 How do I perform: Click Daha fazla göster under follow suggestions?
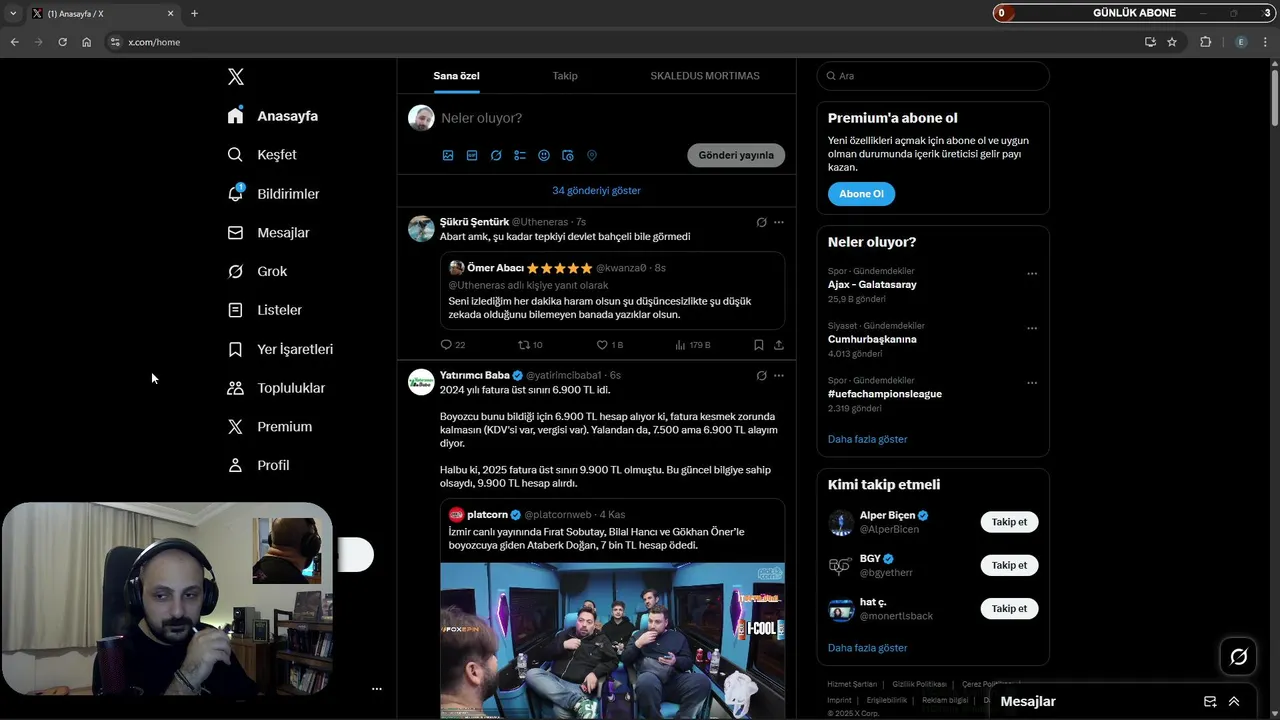(x=867, y=648)
